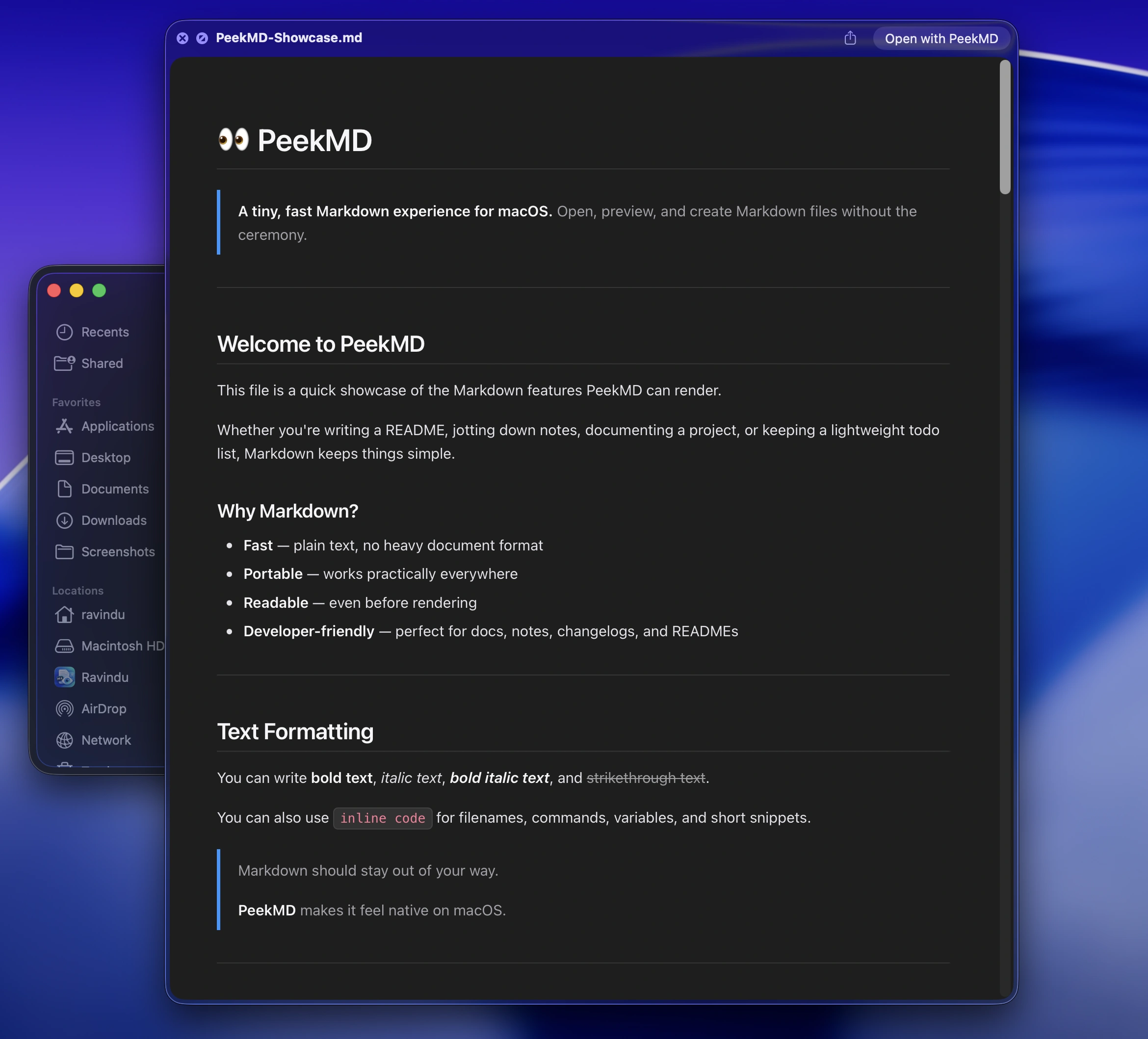This screenshot has width=1148, height=1039.
Task: Click the green zoom button of Finder window
Action: click(x=99, y=290)
